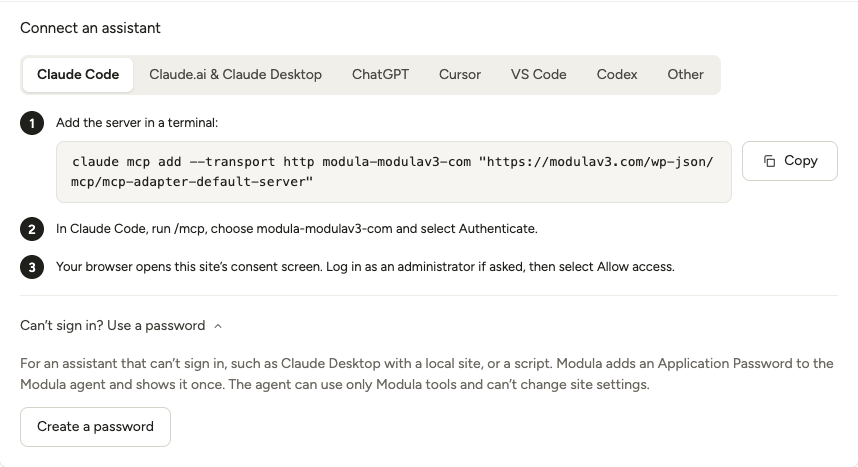This screenshot has width=858, height=467.
Task: Click the Application Password description paragraph
Action: [x=427, y=374]
